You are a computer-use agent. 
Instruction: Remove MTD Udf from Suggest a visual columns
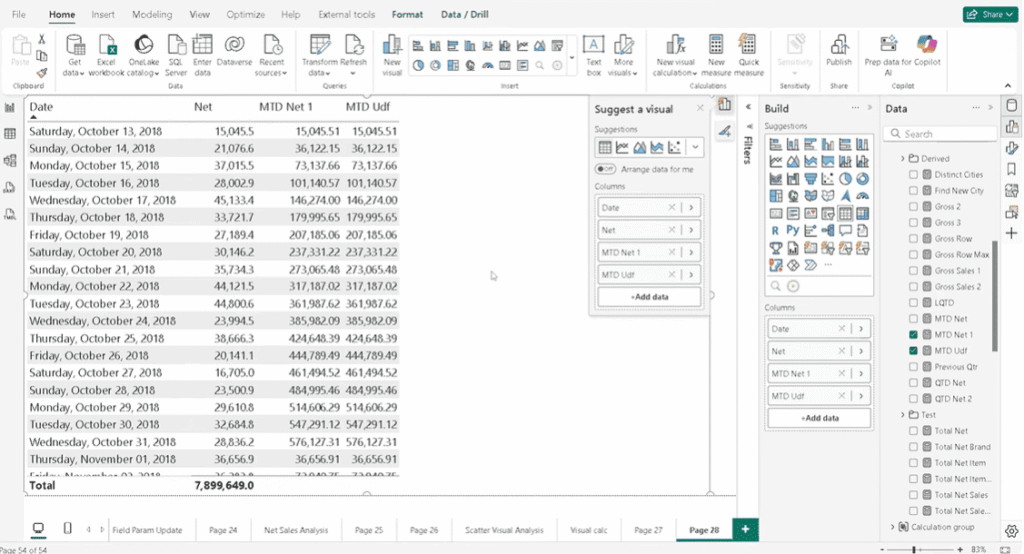(671, 275)
